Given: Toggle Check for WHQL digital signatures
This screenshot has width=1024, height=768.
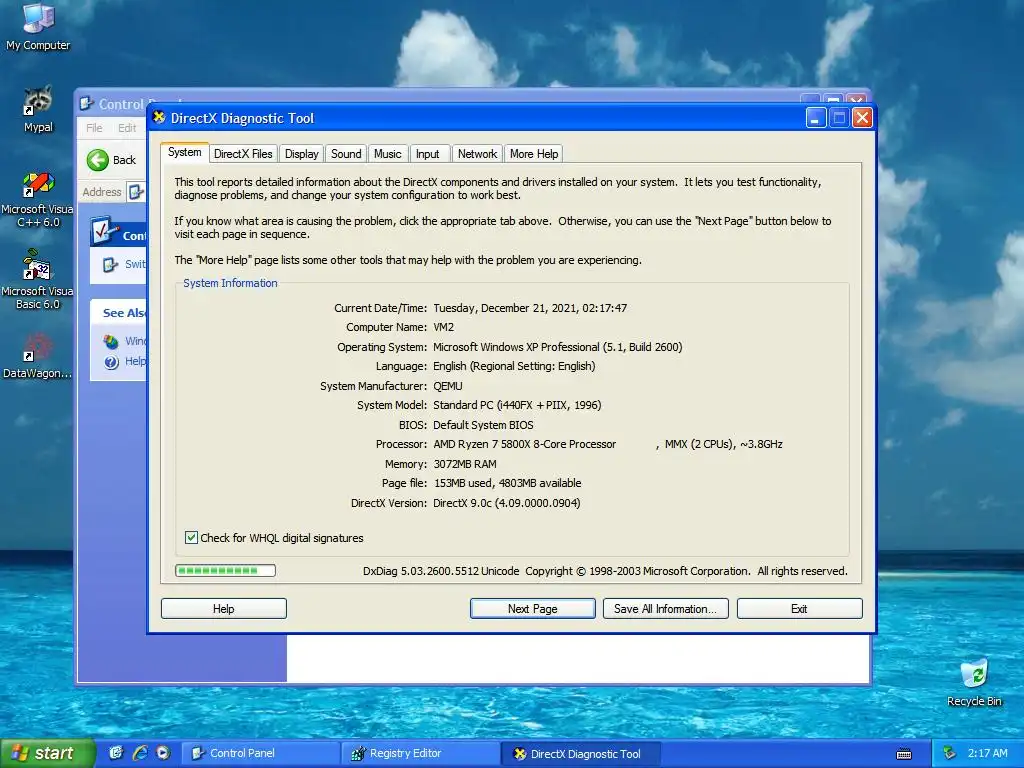Looking at the screenshot, I should (x=191, y=537).
